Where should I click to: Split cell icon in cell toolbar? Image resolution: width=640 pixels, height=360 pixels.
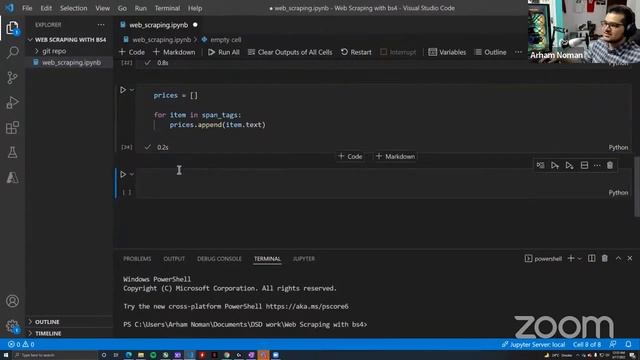pyautogui.click(x=584, y=165)
